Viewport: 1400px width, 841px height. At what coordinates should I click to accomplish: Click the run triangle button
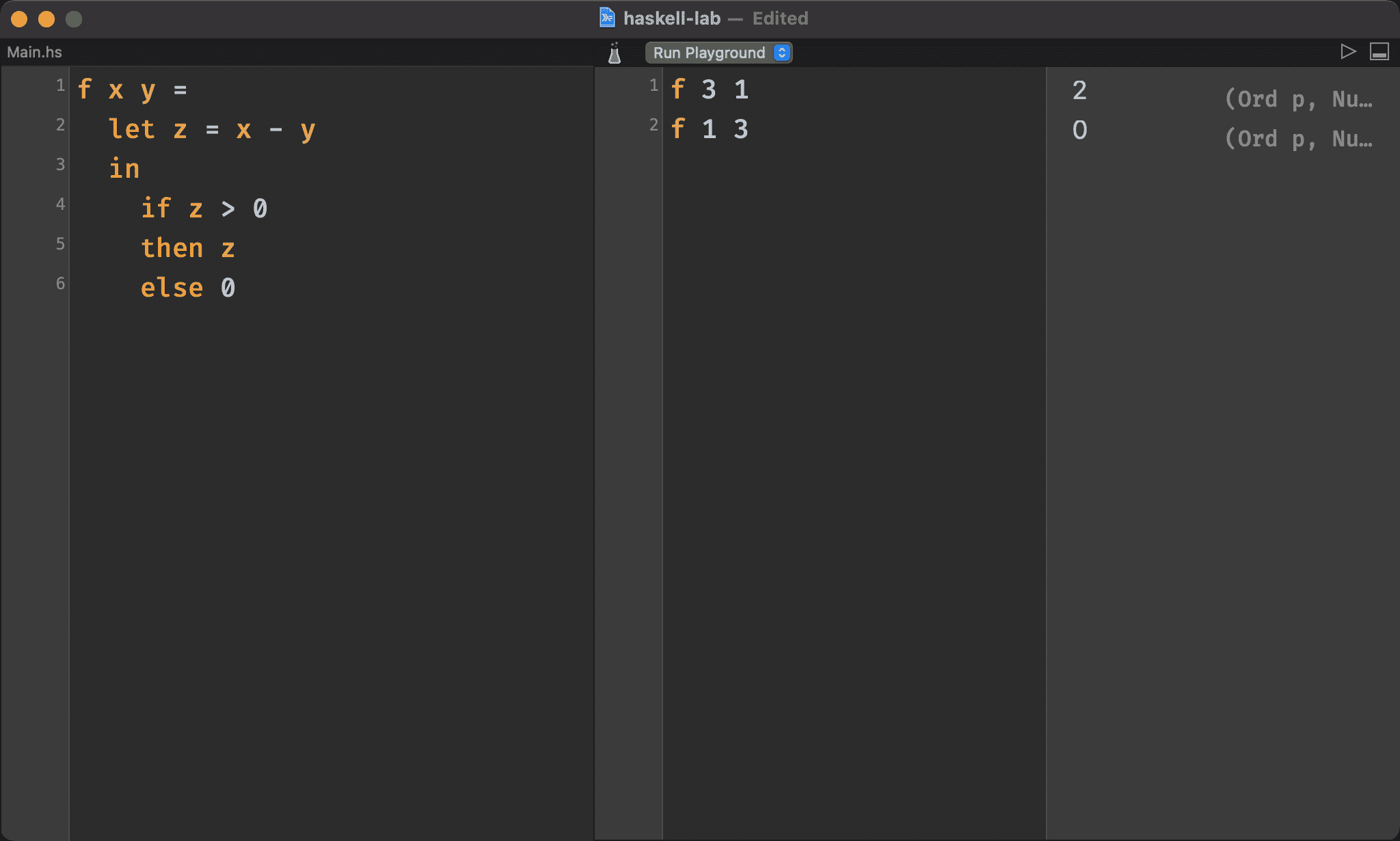click(1348, 52)
